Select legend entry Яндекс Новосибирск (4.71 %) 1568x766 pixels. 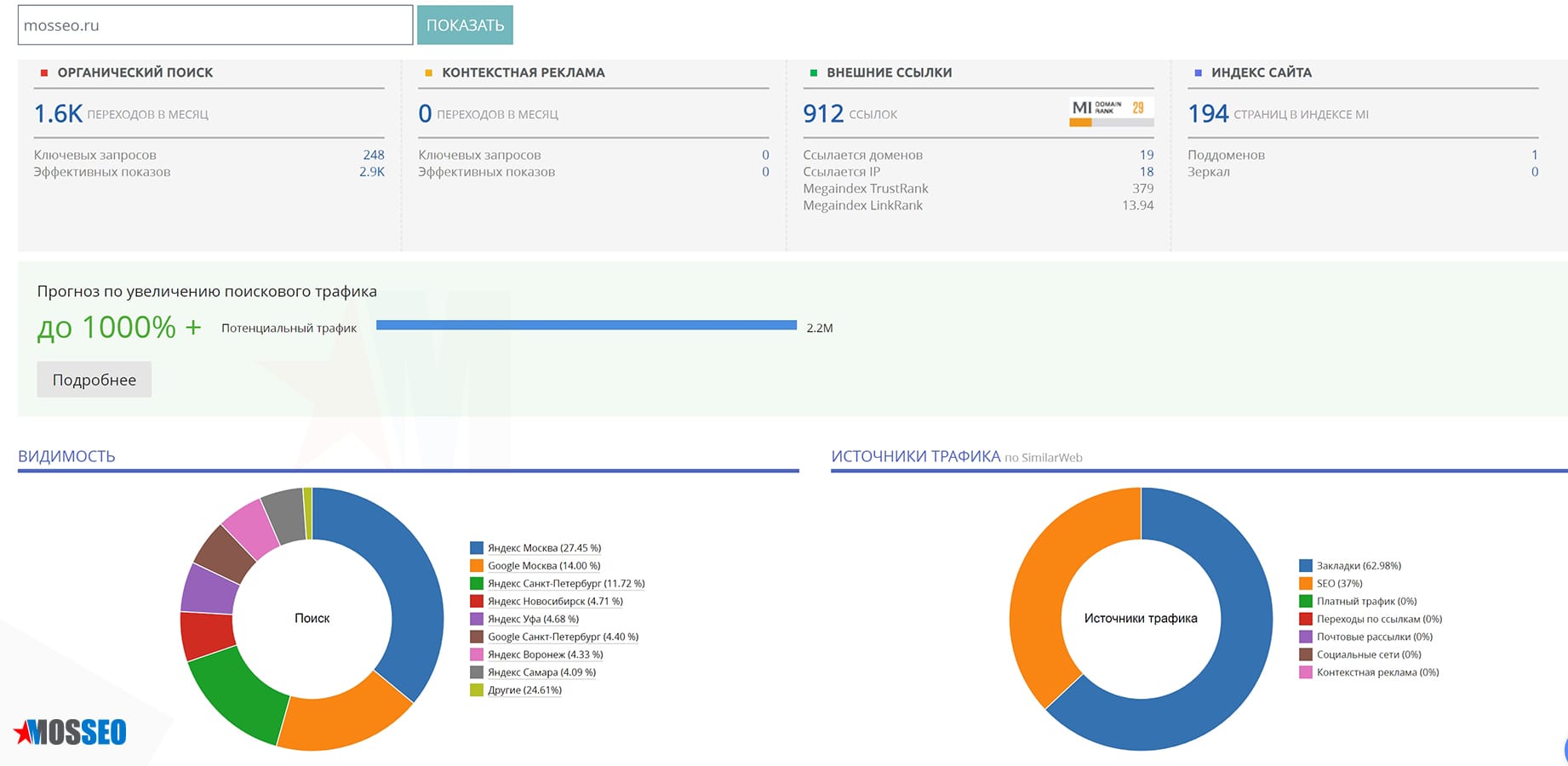(x=556, y=602)
